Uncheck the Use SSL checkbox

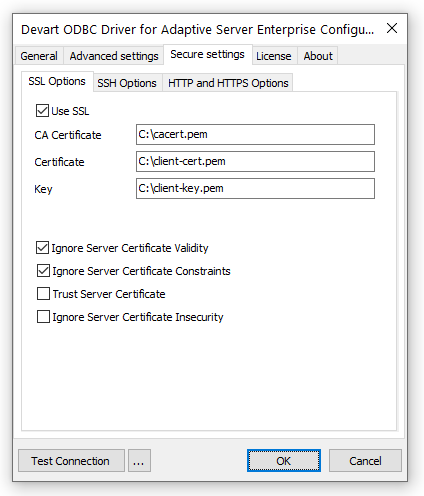tap(42, 111)
